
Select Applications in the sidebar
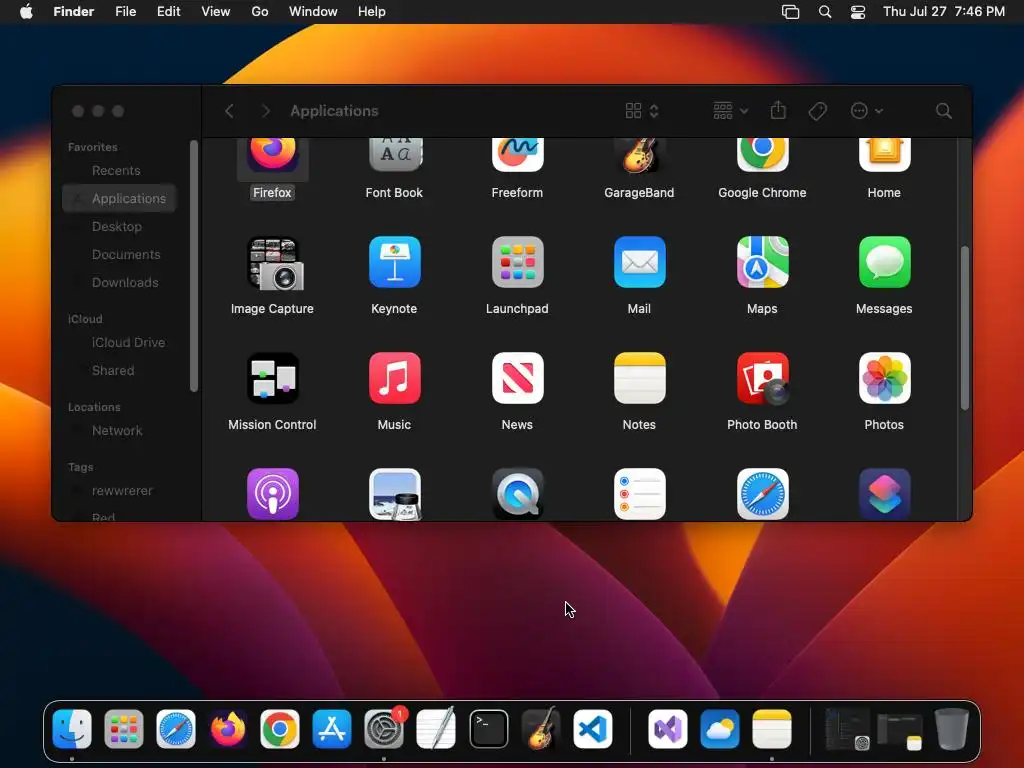(x=120, y=199)
